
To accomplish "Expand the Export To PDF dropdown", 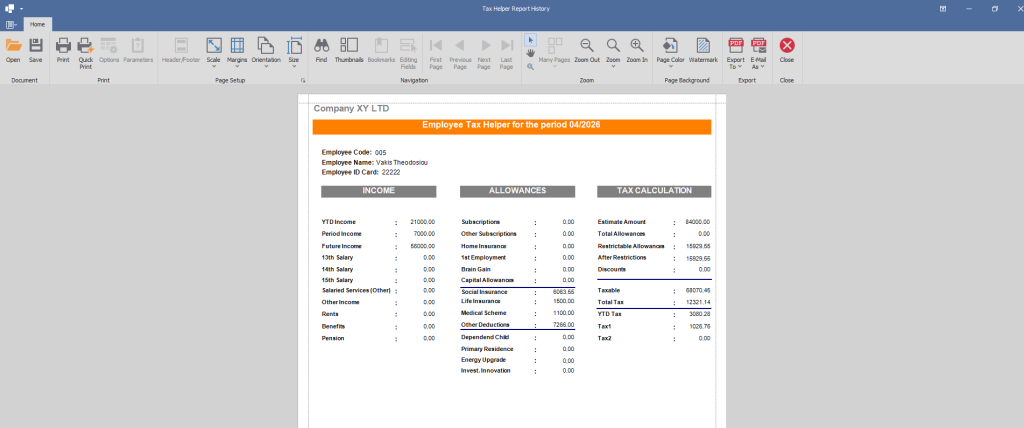I will pyautogui.click(x=735, y=53).
